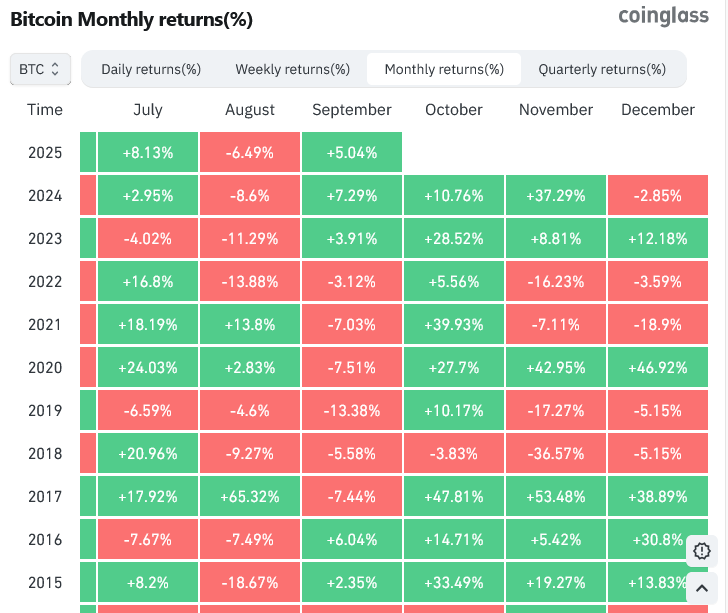The width and height of the screenshot is (728, 613).
Task: Click the +53.48% cell for November 2017
Action: (x=556, y=496)
